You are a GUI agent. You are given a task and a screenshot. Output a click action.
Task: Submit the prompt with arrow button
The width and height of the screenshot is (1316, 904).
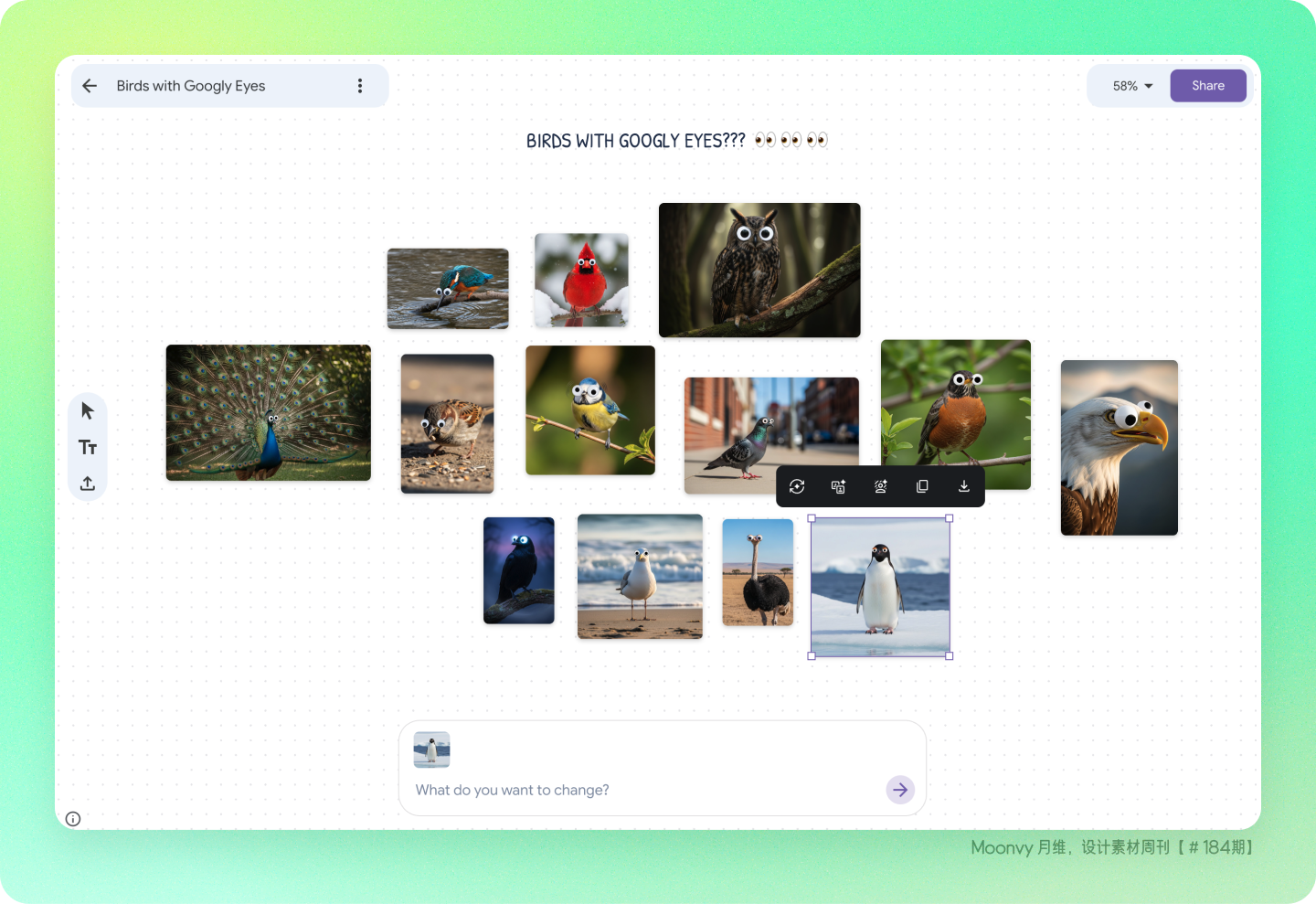tap(900, 790)
